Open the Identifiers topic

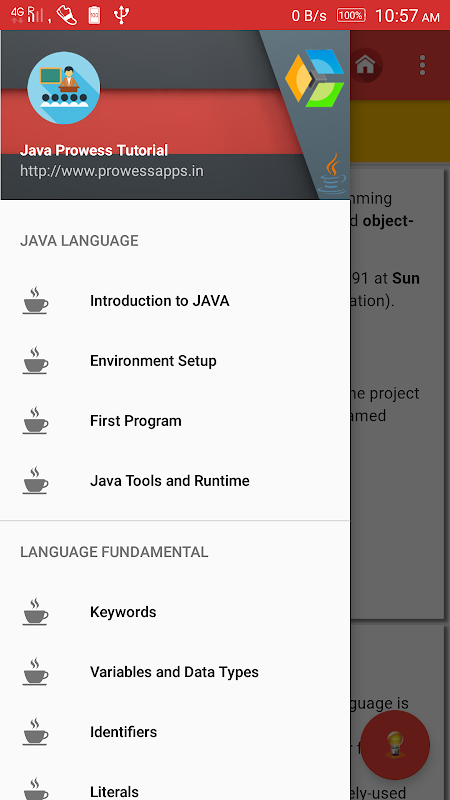pos(175,732)
